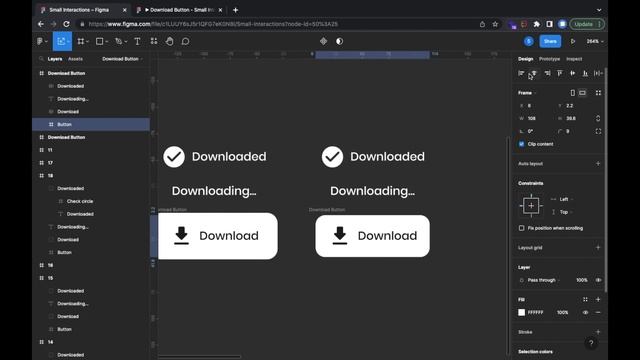The height and width of the screenshot is (360, 640).
Task: Add a fill with the plus icon
Action: (x=598, y=300)
